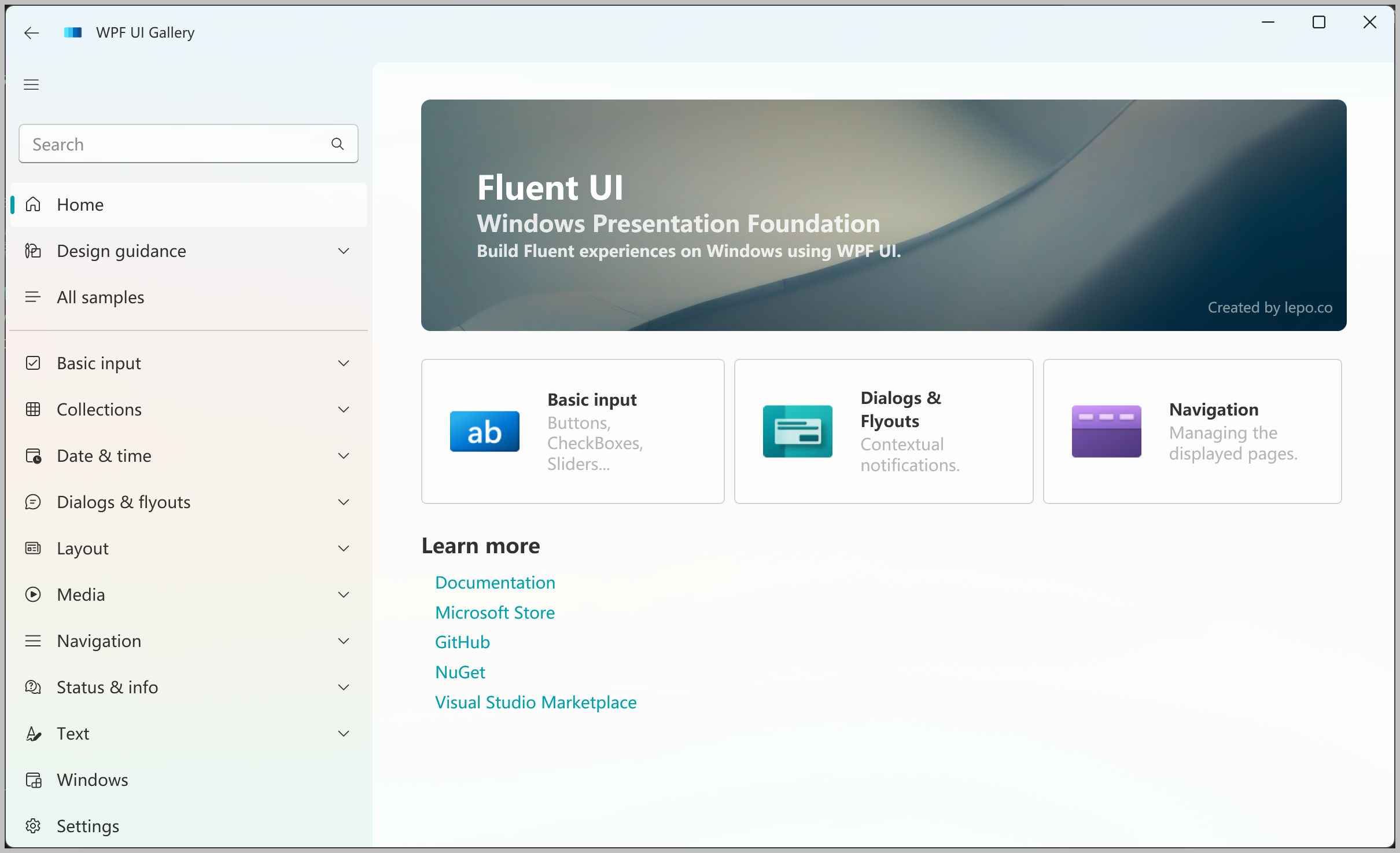Select Home in the sidebar
This screenshot has width=1400, height=853.
(x=80, y=204)
